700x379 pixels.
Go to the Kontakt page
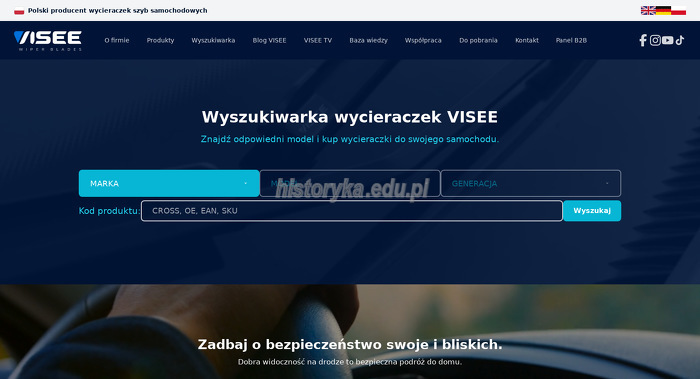[x=527, y=40]
